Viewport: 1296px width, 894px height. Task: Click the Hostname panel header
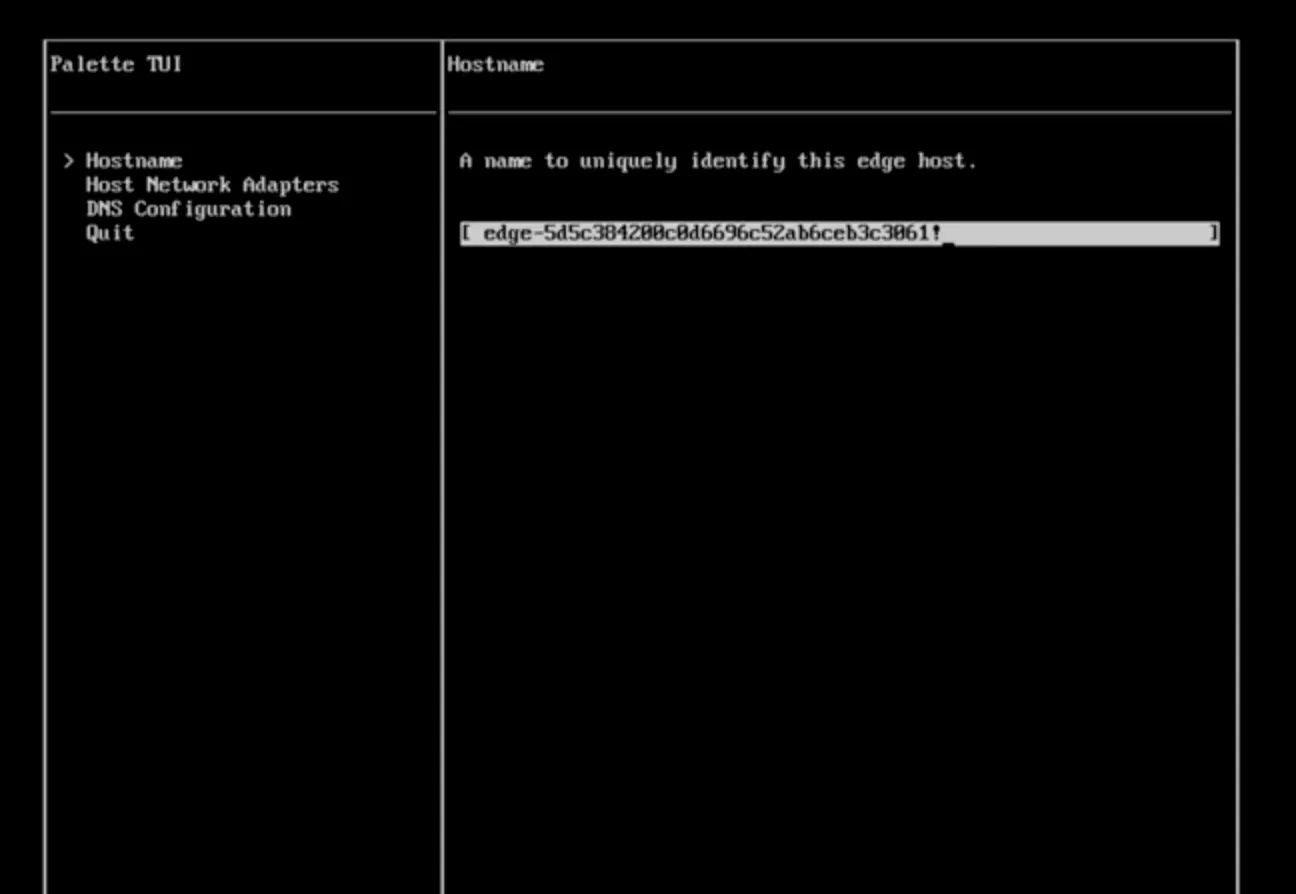pyautogui.click(x=496, y=64)
